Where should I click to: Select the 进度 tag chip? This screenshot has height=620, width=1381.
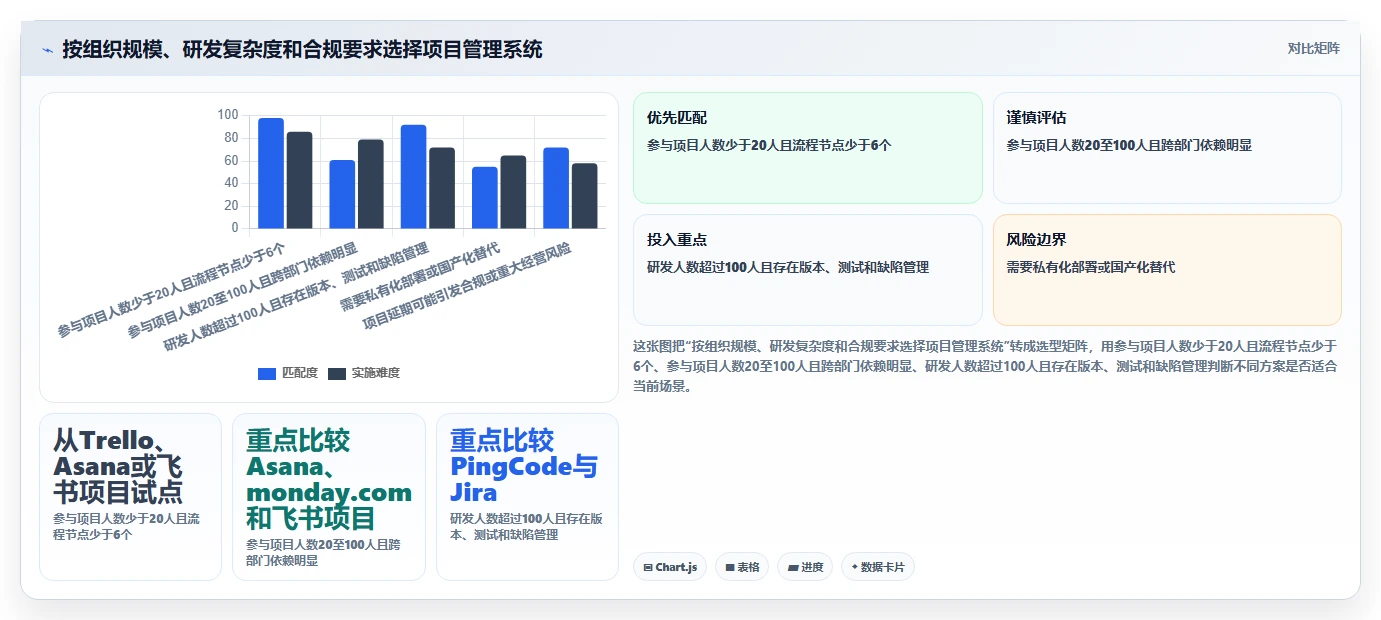click(804, 567)
